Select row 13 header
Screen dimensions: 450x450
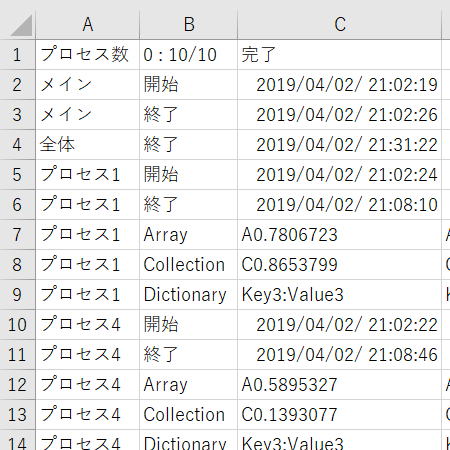pyautogui.click(x=17, y=415)
